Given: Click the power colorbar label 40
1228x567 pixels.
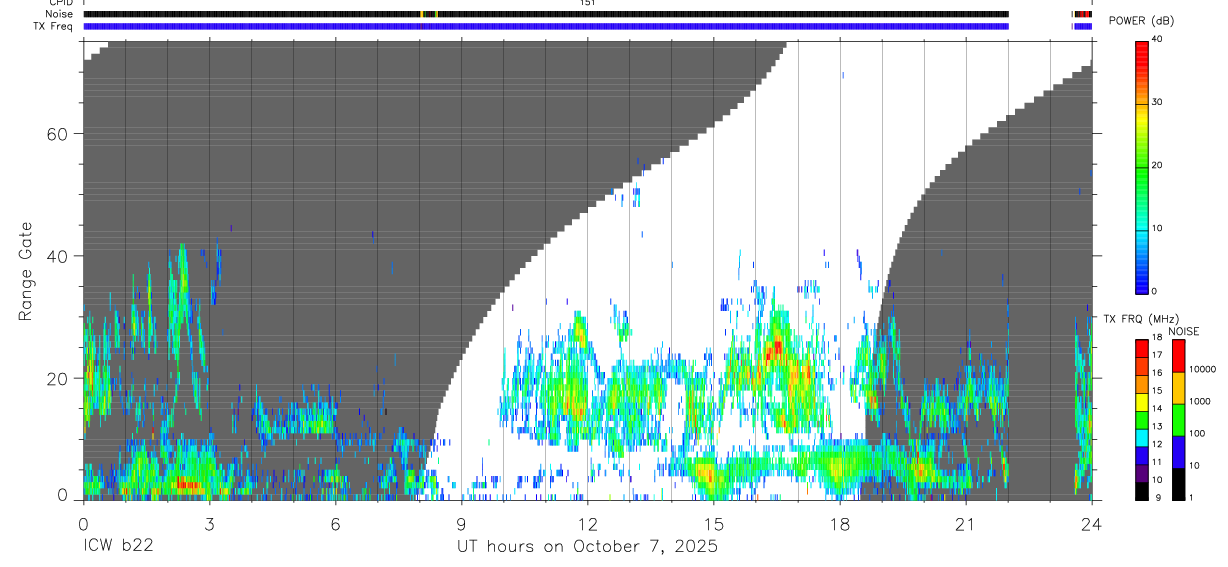Looking at the screenshot, I should pyautogui.click(x=1157, y=39).
